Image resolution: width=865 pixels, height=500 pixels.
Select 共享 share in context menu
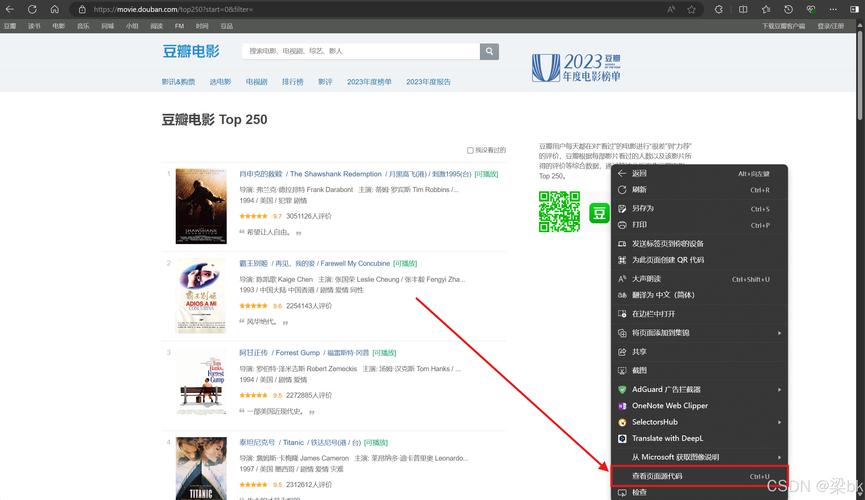point(699,352)
